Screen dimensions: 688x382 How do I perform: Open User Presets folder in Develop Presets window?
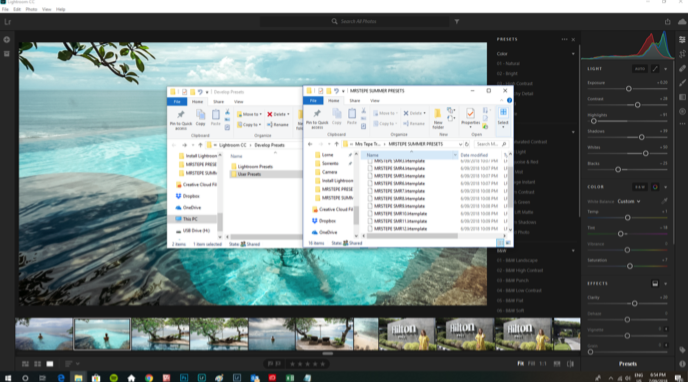pyautogui.click(x=249, y=174)
